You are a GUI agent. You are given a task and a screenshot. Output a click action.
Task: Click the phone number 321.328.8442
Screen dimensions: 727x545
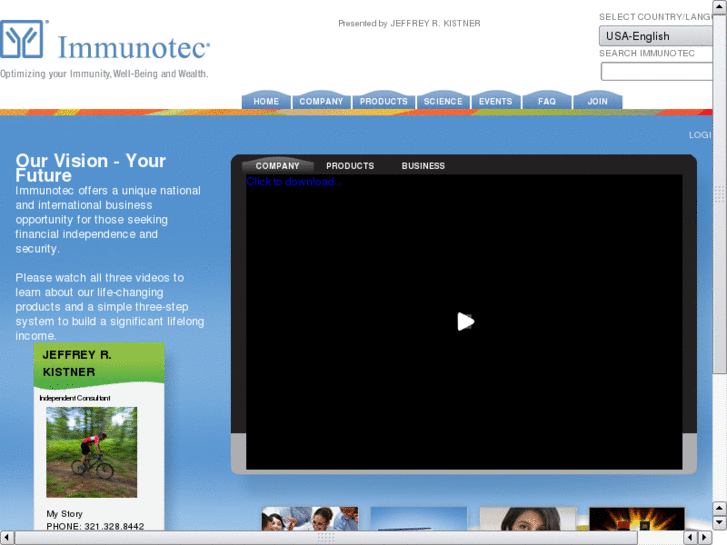(x=114, y=526)
